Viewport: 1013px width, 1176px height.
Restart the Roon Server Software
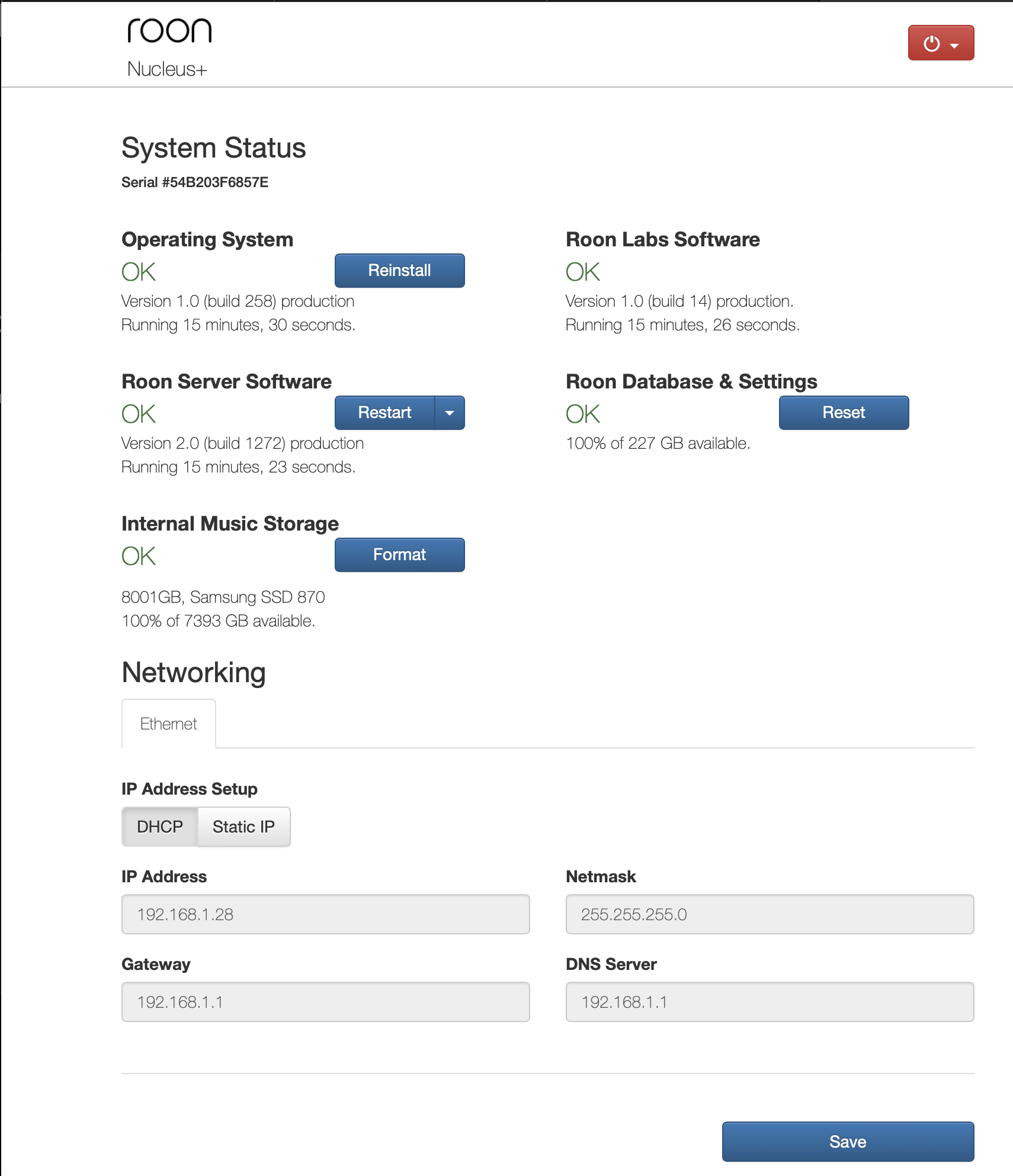point(384,413)
